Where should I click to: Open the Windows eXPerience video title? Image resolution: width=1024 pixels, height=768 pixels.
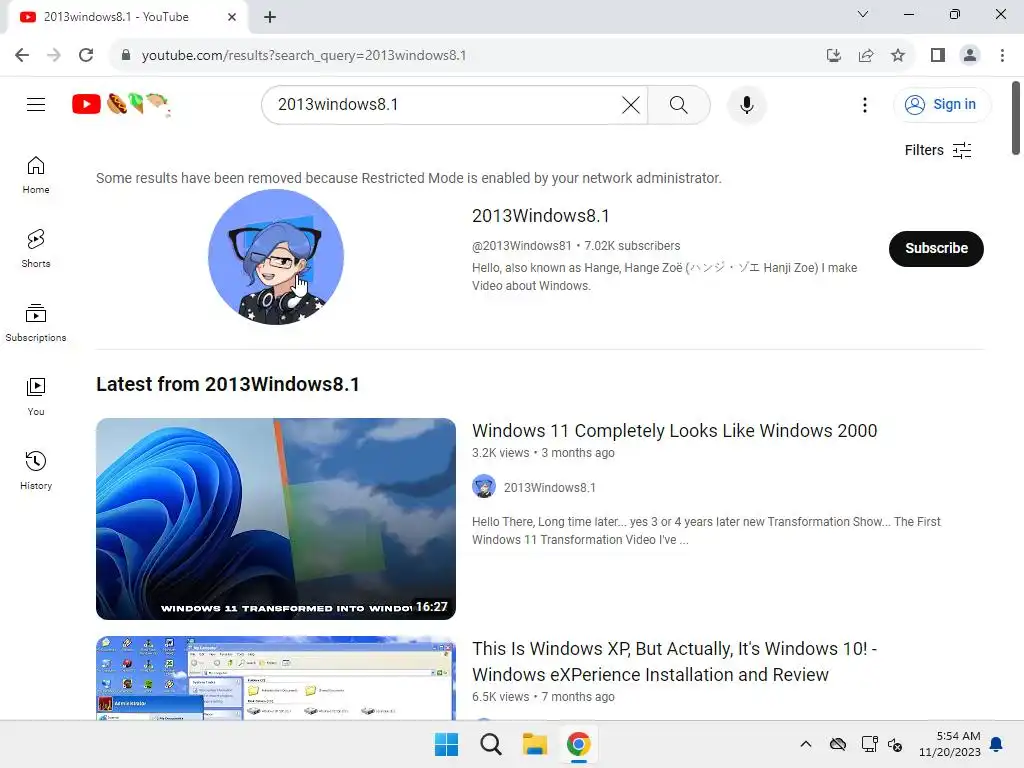(x=674, y=662)
